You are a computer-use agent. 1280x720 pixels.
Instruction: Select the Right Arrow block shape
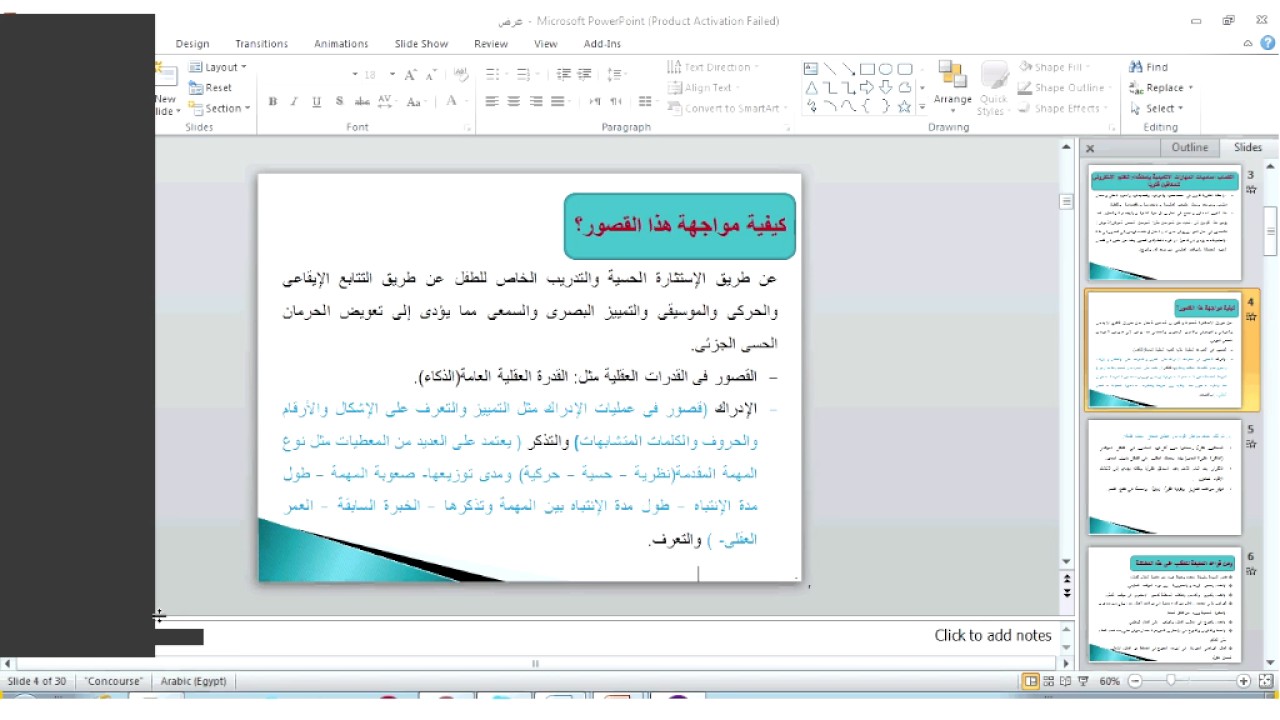[867, 88]
